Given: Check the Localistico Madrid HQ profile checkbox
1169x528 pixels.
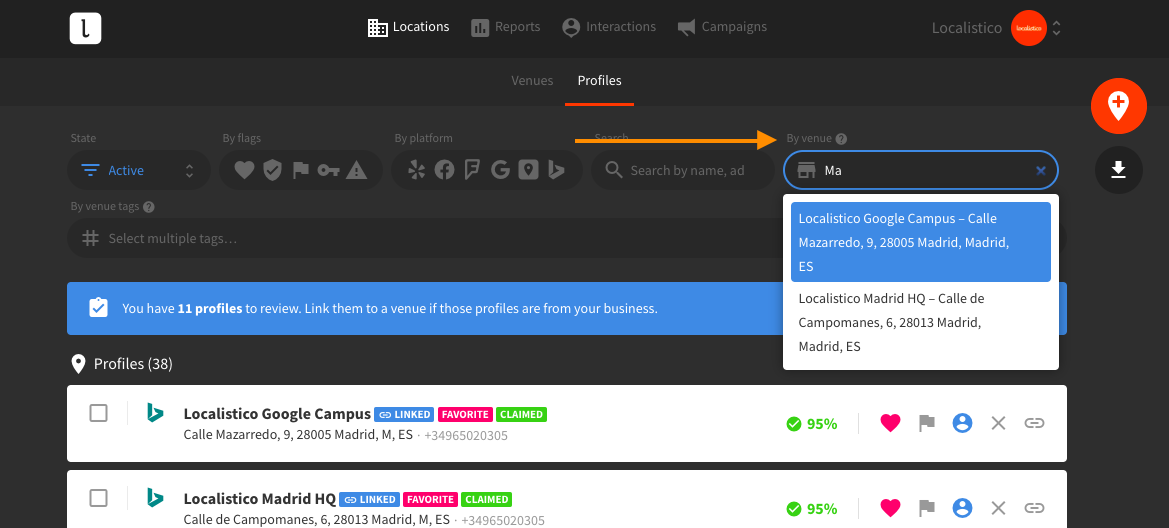Looking at the screenshot, I should (98, 497).
